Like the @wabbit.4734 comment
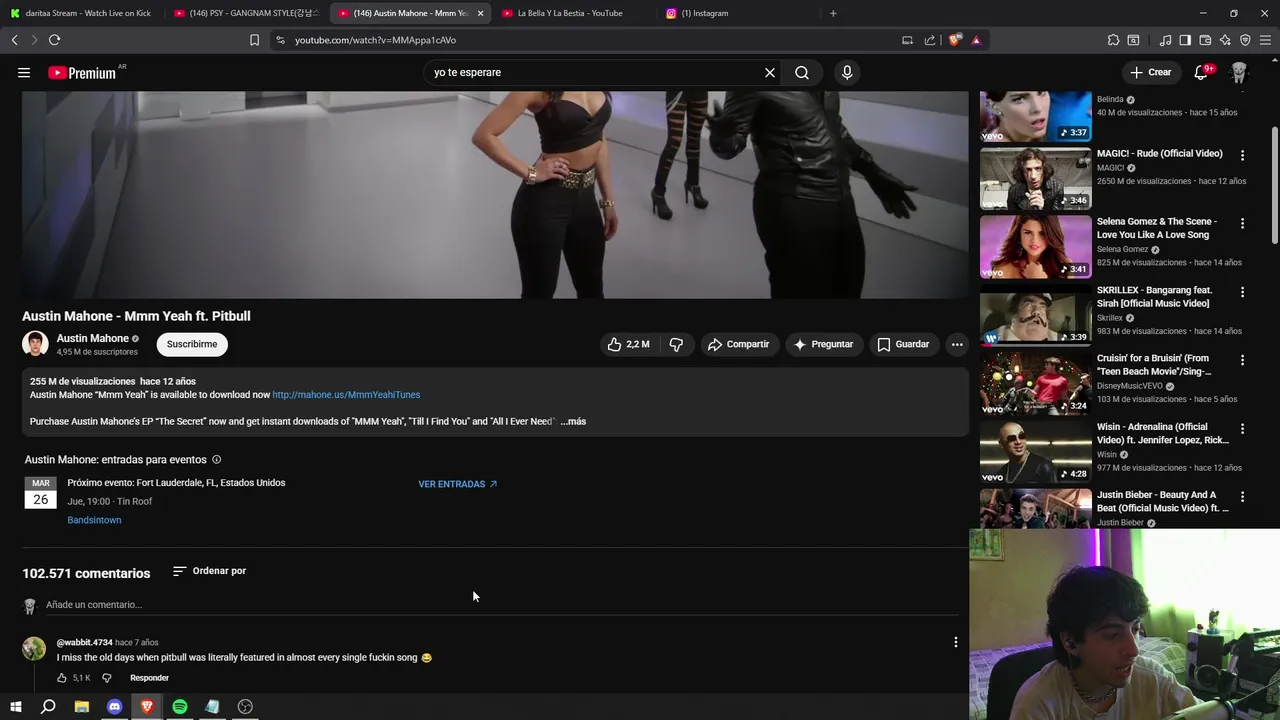 pyautogui.click(x=61, y=678)
